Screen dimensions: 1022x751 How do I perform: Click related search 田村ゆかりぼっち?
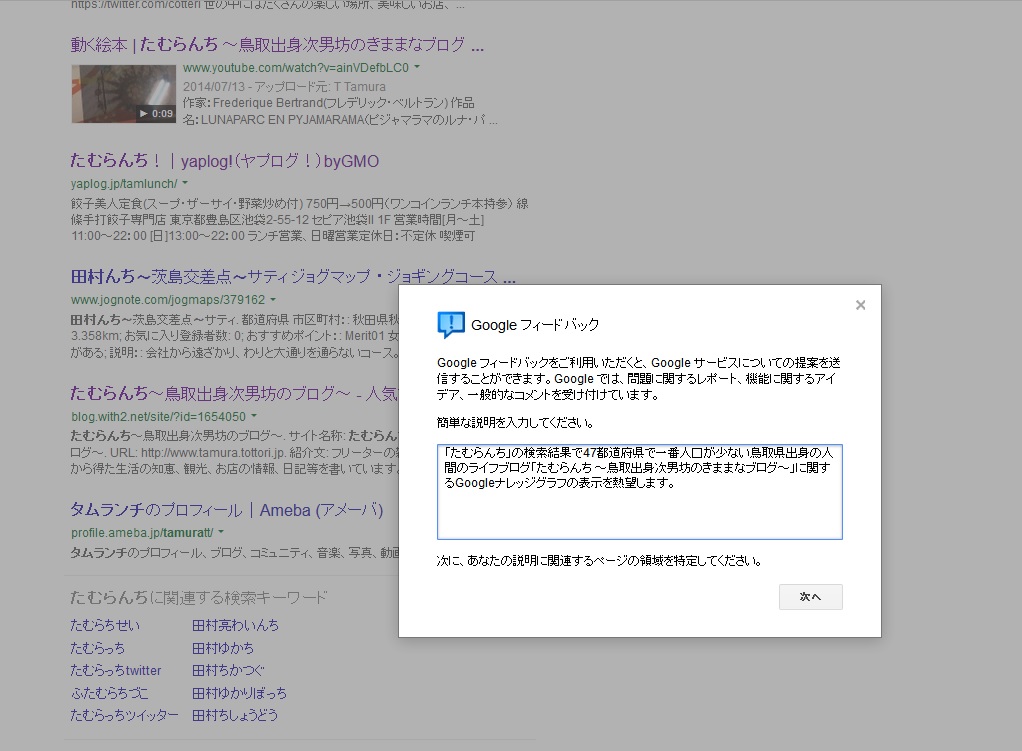coord(239,693)
